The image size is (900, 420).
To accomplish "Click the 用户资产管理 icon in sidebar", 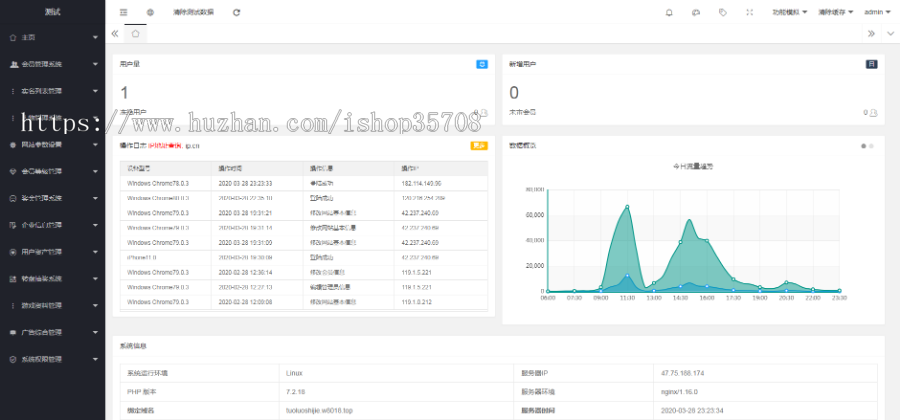I will click(13, 252).
